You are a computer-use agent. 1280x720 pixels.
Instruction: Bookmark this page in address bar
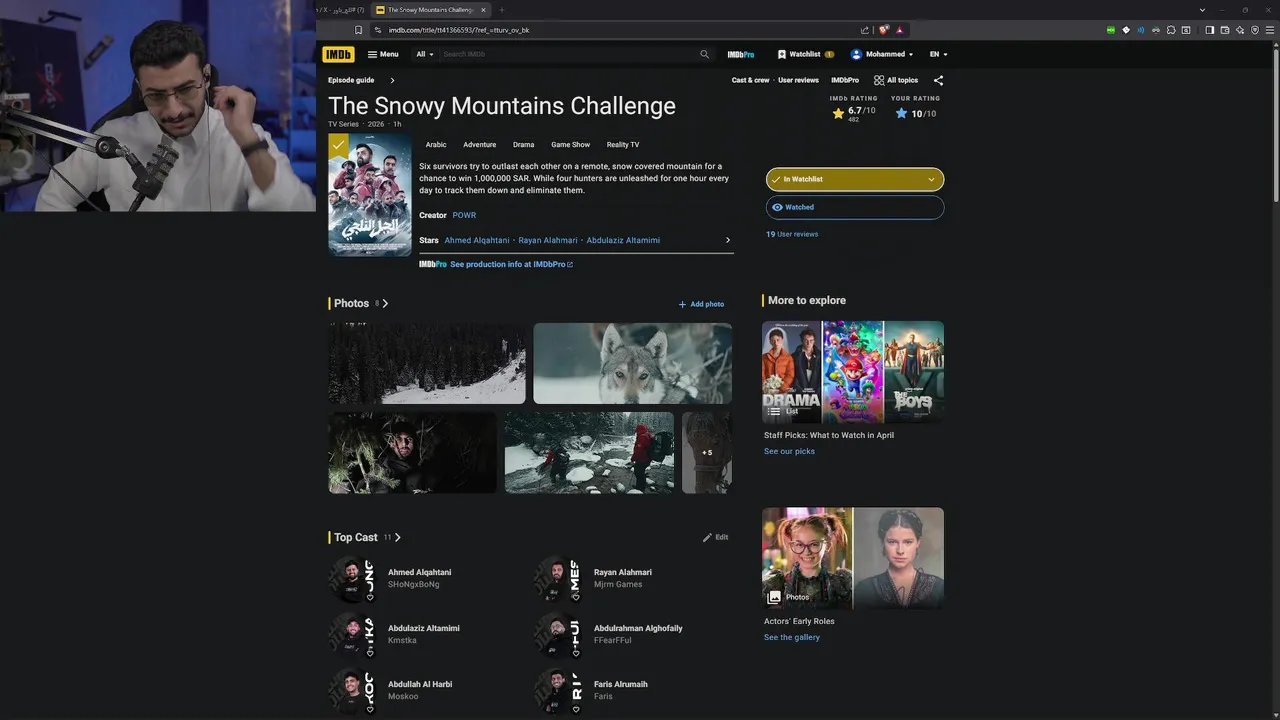pos(359,30)
